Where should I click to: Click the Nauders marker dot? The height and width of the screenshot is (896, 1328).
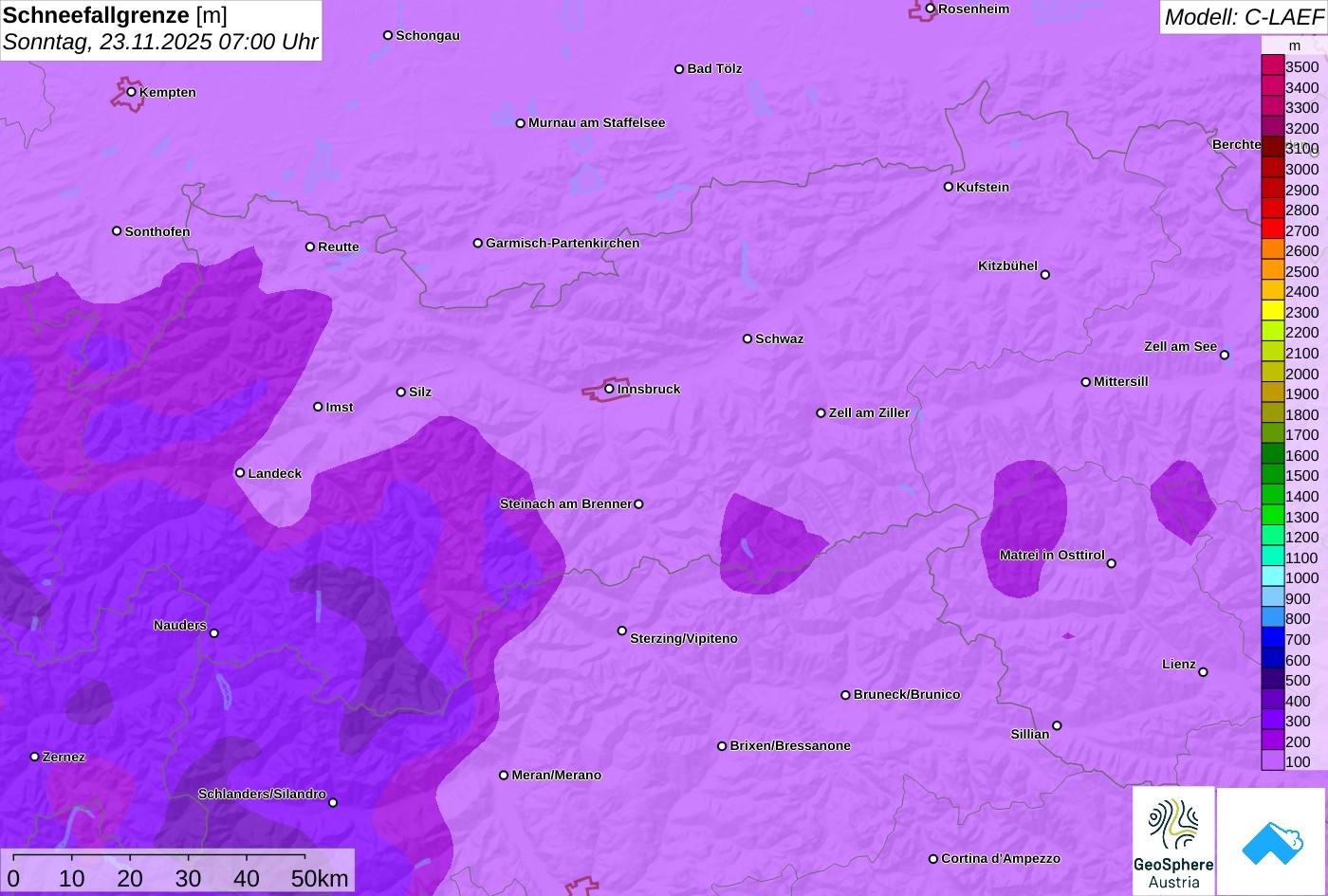(214, 633)
